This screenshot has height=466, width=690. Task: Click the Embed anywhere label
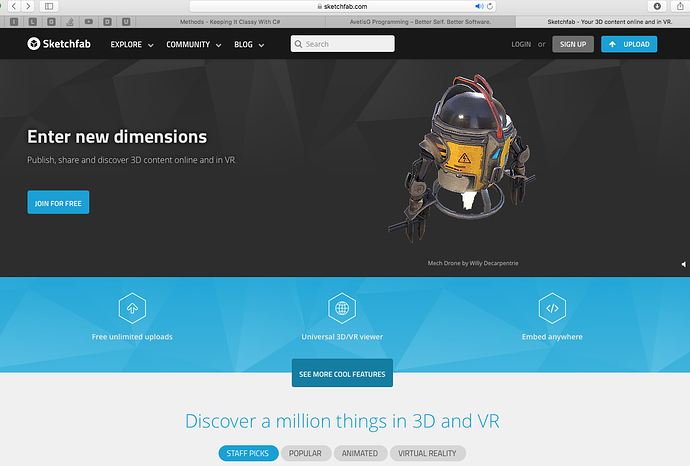coord(552,337)
